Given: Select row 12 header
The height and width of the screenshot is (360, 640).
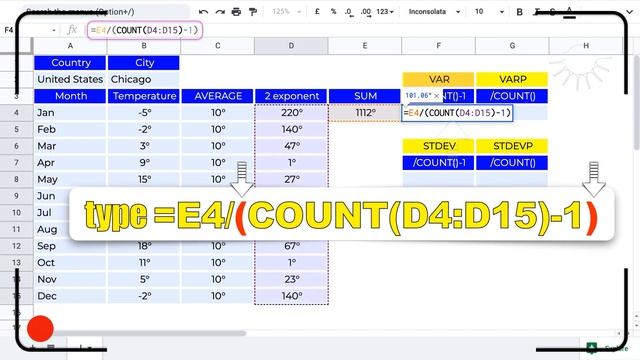Looking at the screenshot, I should click(x=16, y=246).
